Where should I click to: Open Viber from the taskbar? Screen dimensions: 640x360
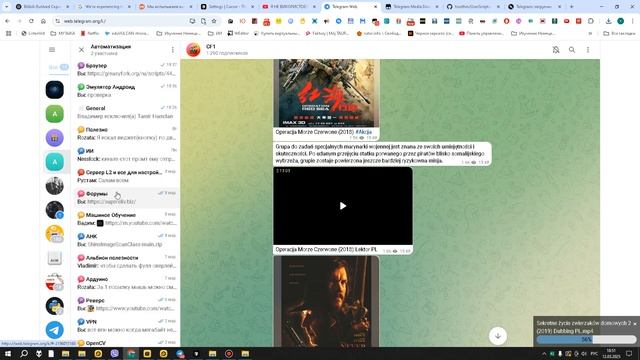(115, 353)
